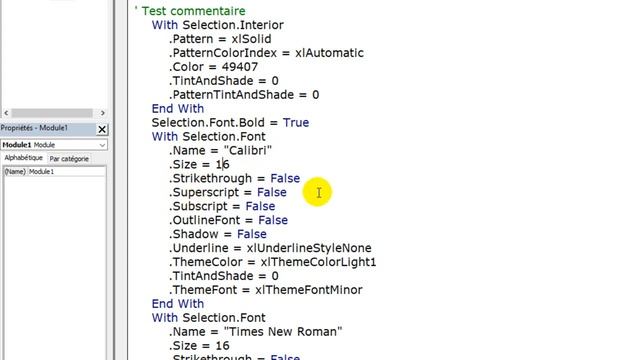Click the '.Shadow = False' line
This screenshot has height=360, width=640.
pos(218,234)
